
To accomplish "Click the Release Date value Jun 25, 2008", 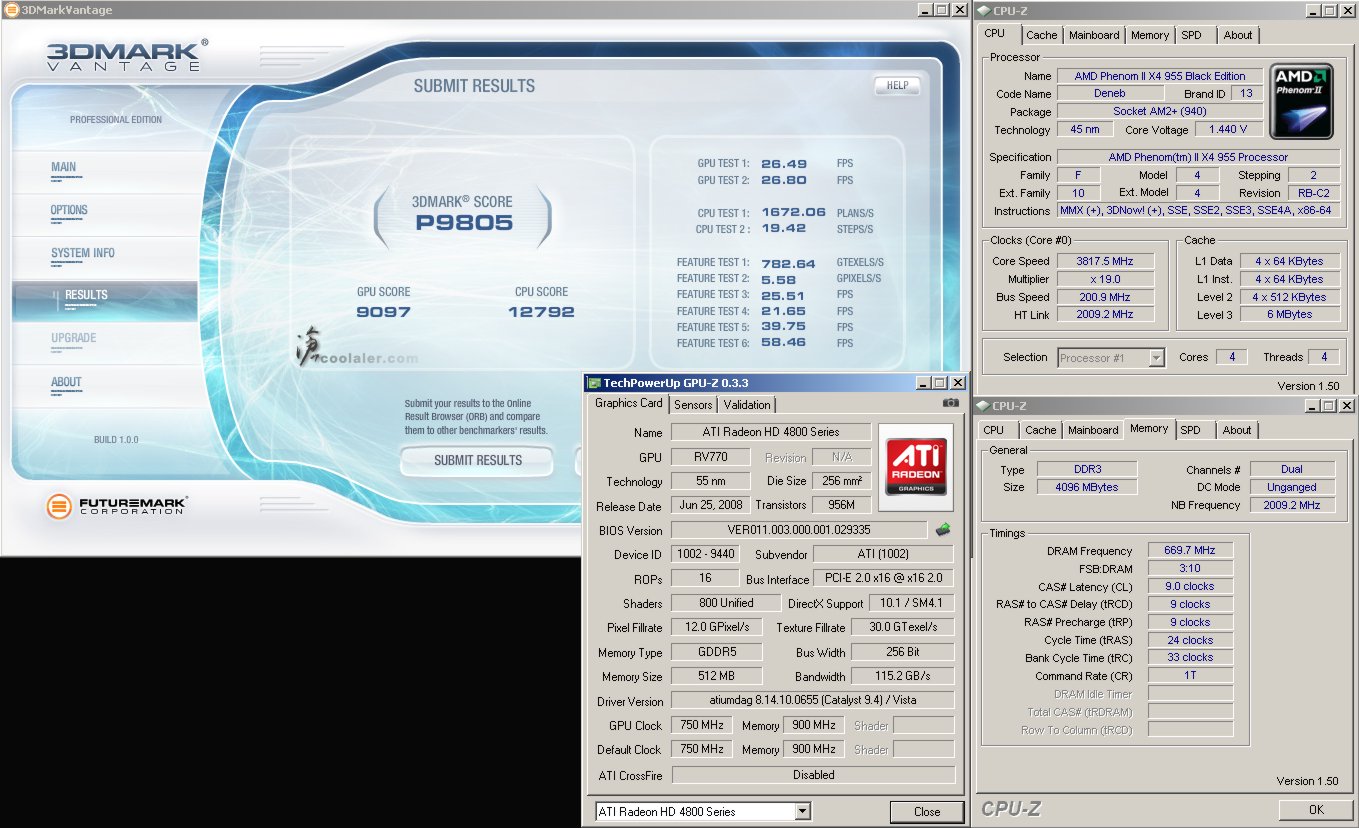I will (x=709, y=505).
